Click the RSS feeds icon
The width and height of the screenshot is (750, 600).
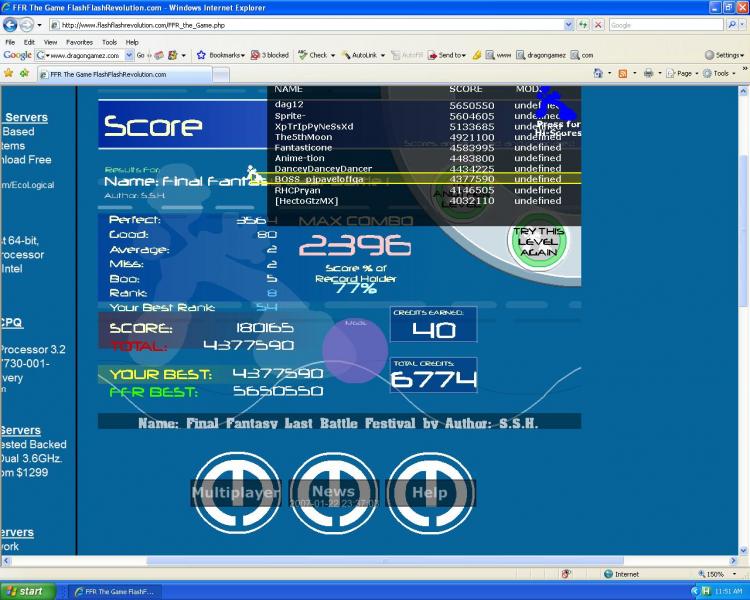(623, 73)
